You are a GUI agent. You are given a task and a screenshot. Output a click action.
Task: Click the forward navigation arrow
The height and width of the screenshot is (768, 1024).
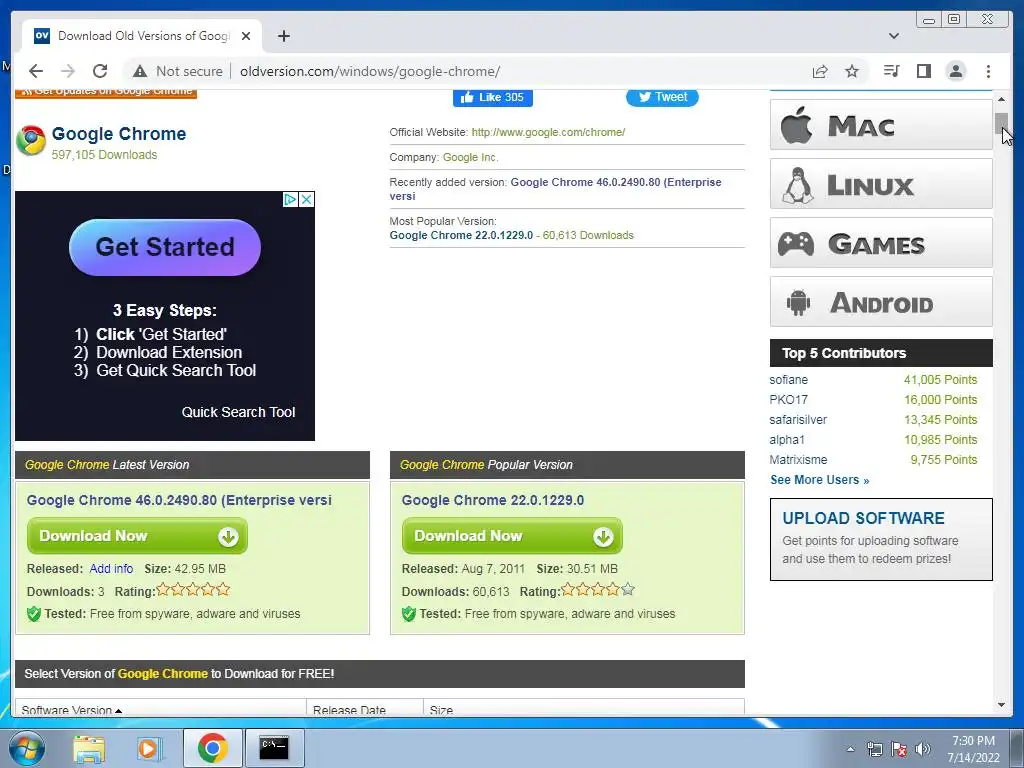point(67,71)
